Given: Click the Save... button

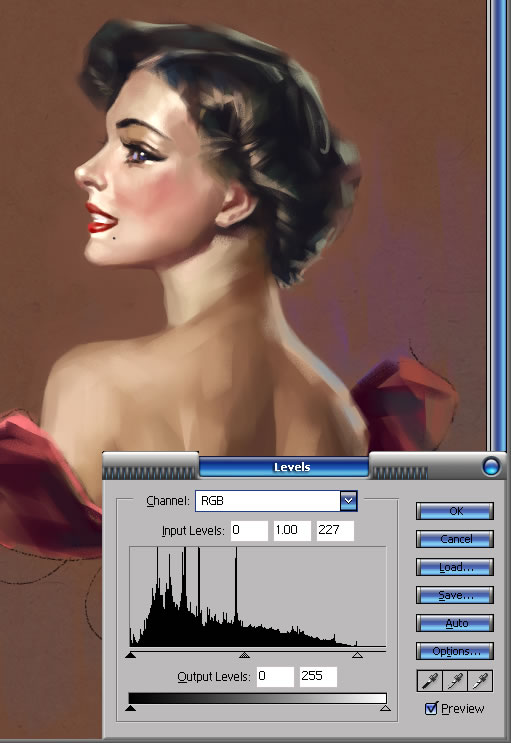Looking at the screenshot, I should [455, 595].
